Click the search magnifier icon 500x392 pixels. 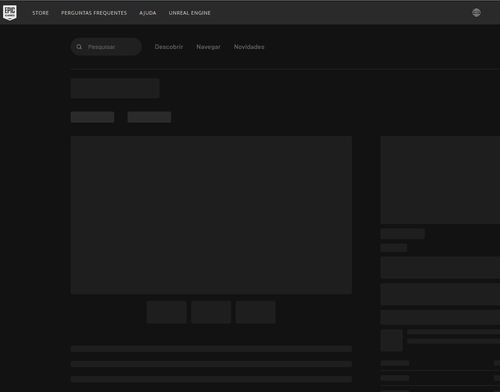click(79, 47)
